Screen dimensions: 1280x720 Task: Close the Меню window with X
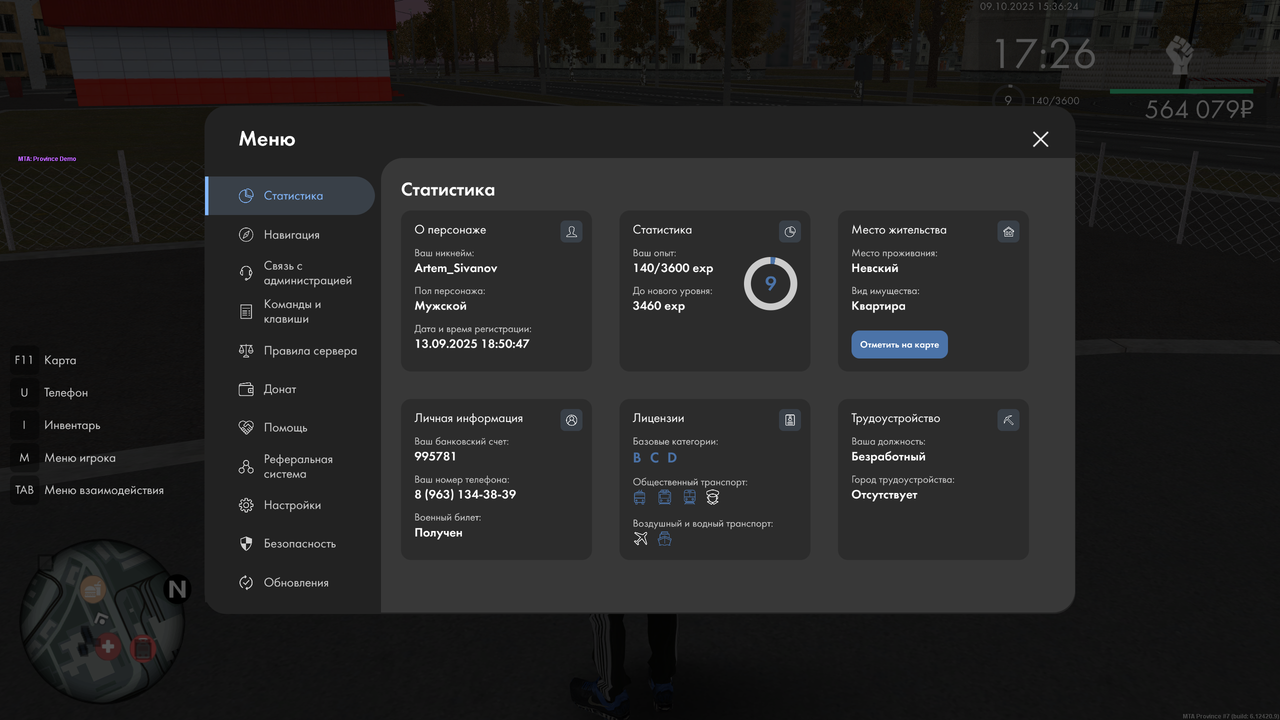pyautogui.click(x=1040, y=139)
